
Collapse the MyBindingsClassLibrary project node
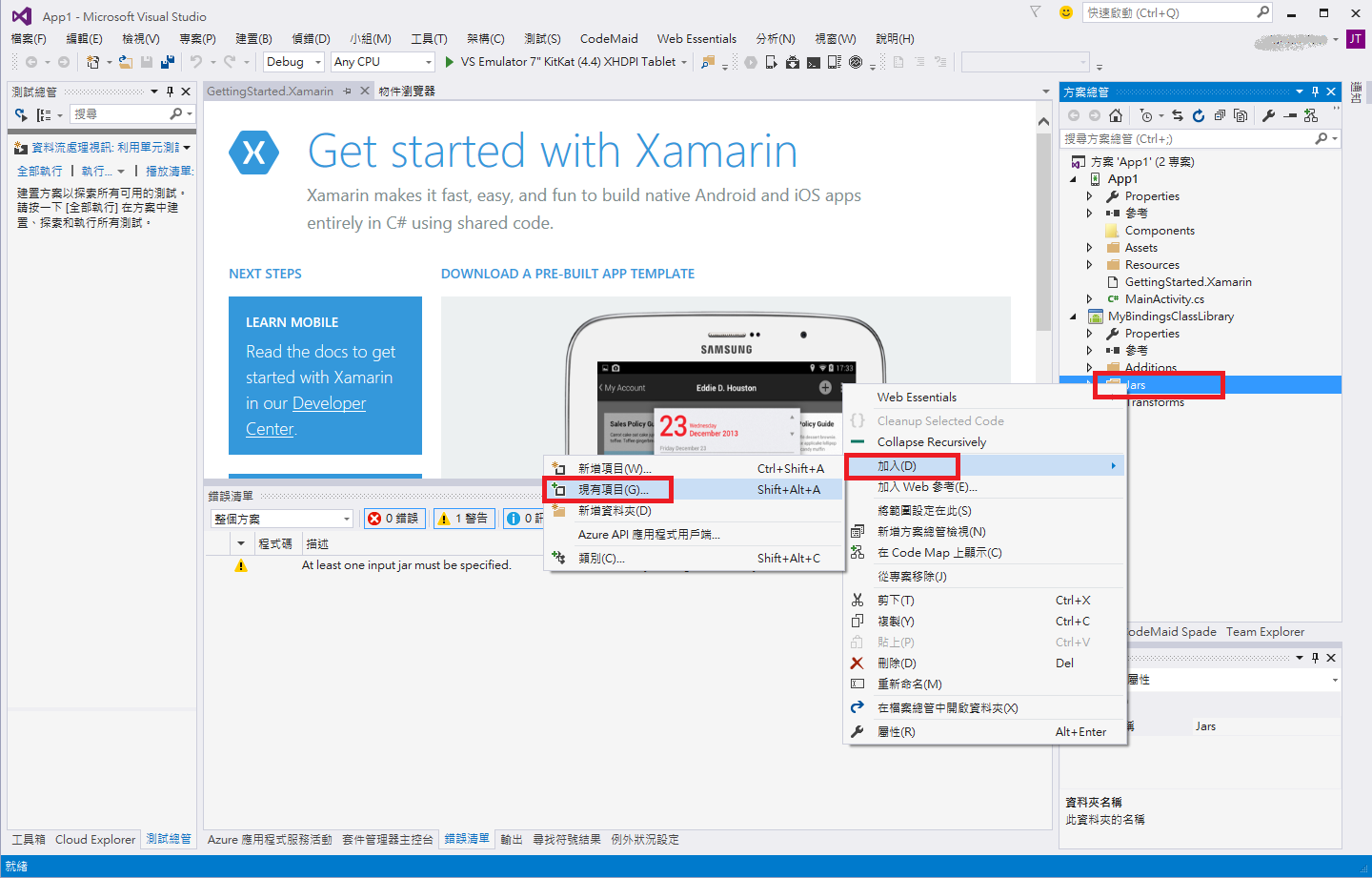point(1073,316)
